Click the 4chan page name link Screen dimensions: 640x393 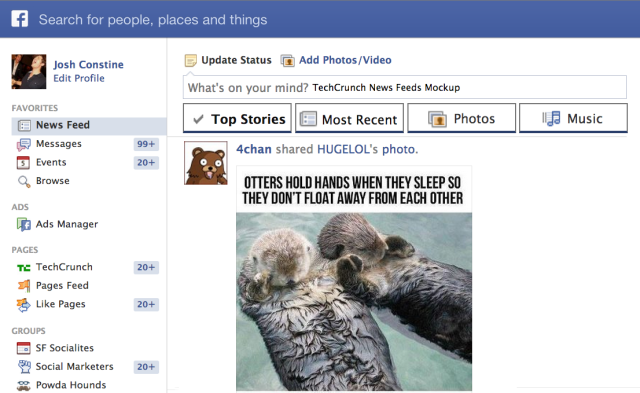pyautogui.click(x=253, y=149)
